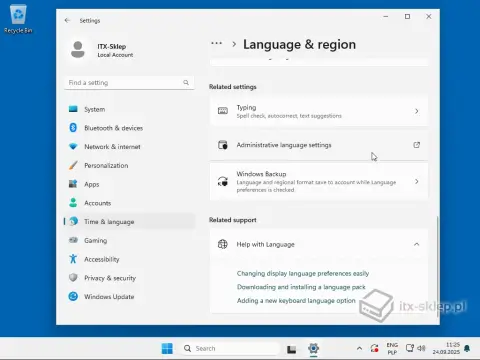This screenshot has height=360, width=480.
Task: Click the Administrative language settings icon
Action: (223, 145)
